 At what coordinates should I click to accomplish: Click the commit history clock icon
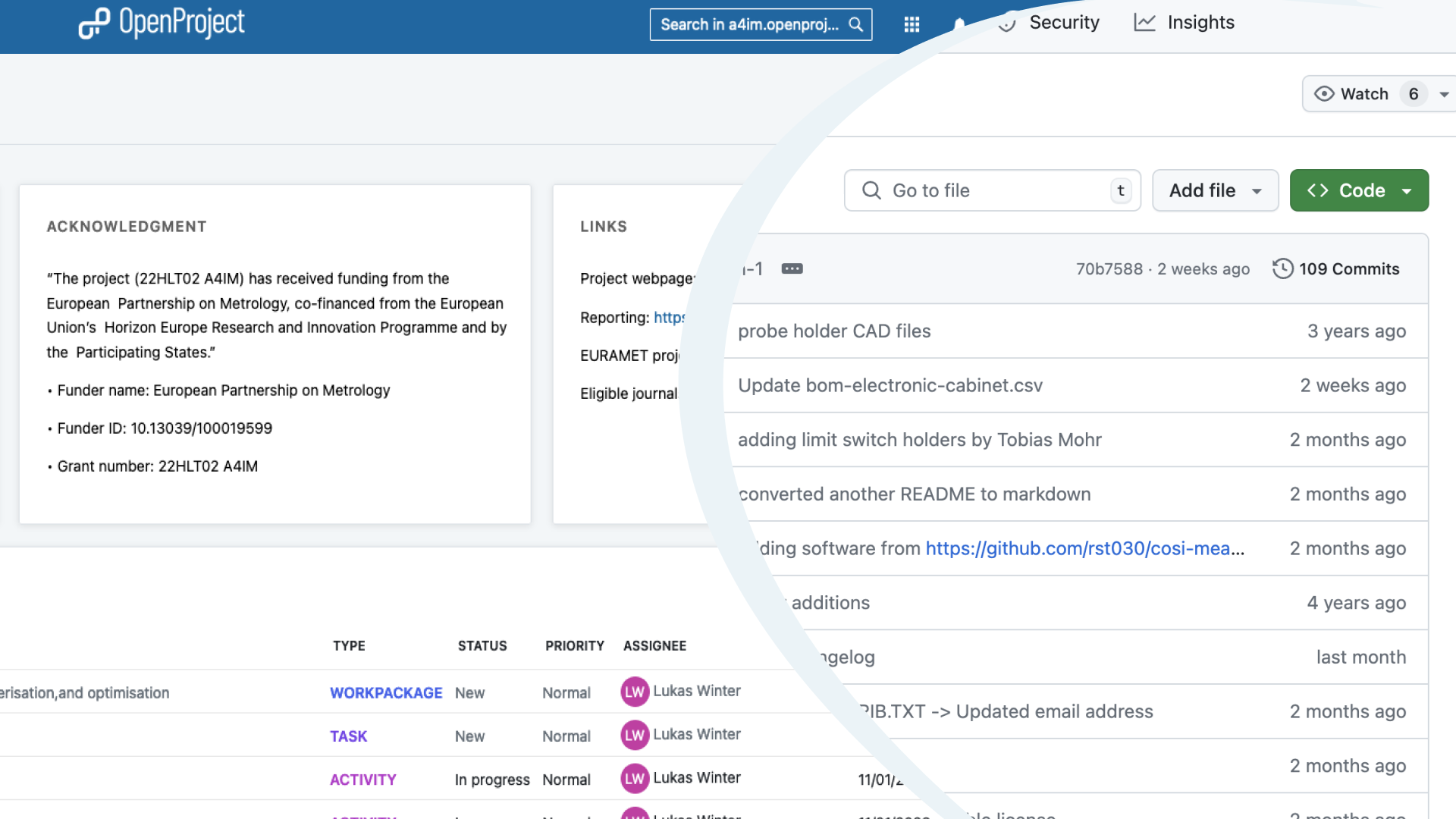point(1282,268)
